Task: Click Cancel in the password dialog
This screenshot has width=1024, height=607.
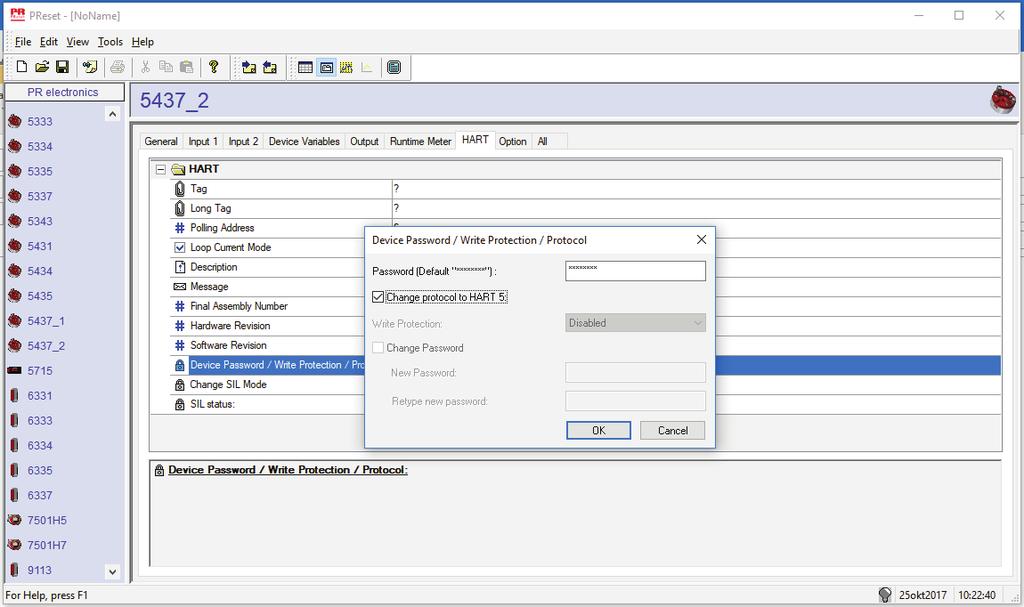Action: (673, 431)
